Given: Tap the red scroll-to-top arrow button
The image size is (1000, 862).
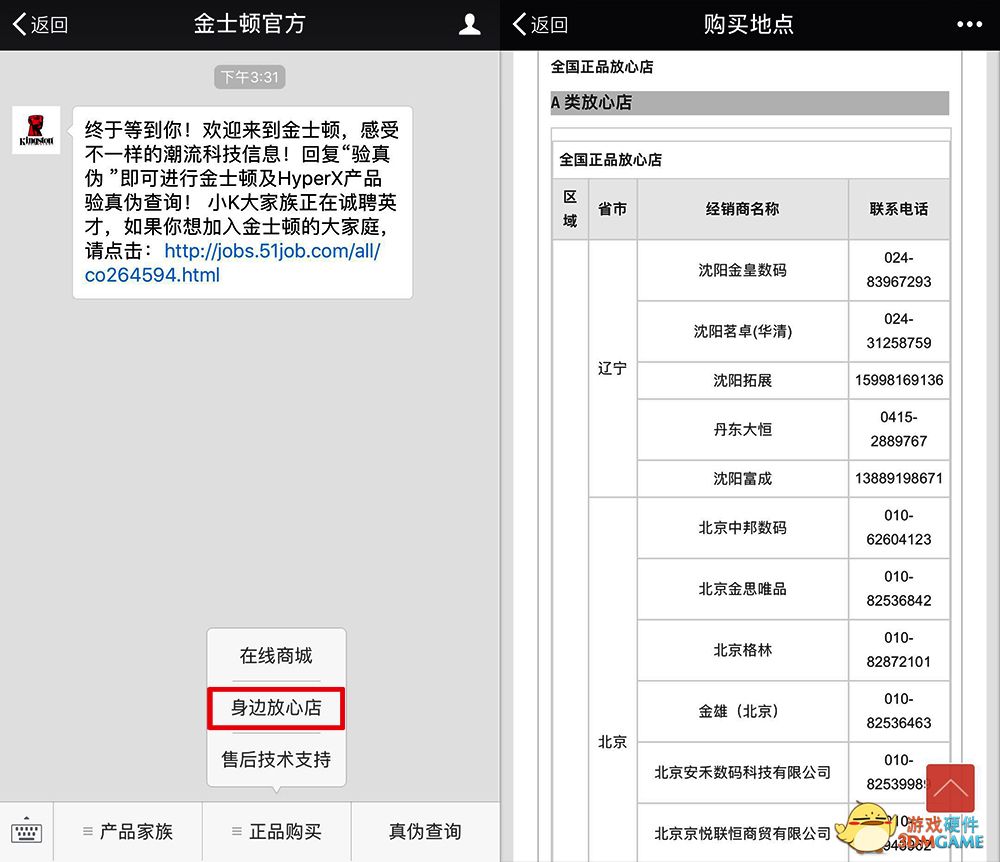Looking at the screenshot, I should coord(950,788).
